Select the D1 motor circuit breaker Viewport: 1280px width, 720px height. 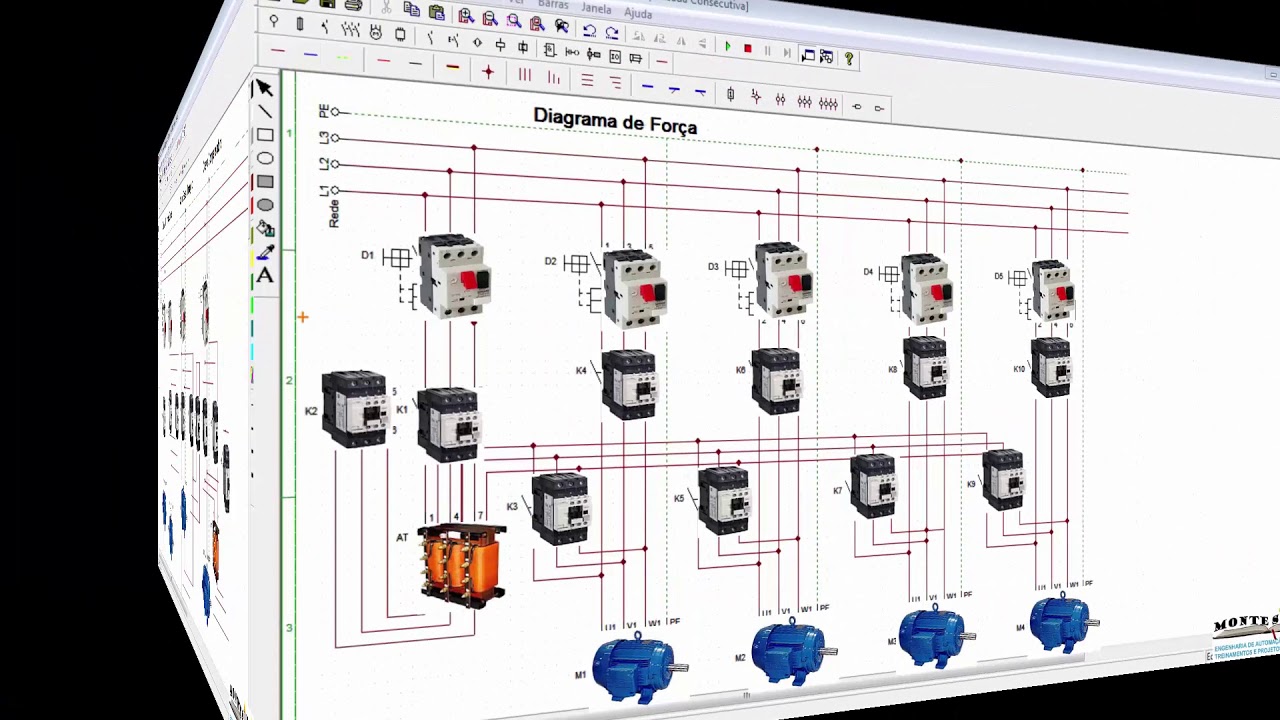[454, 276]
